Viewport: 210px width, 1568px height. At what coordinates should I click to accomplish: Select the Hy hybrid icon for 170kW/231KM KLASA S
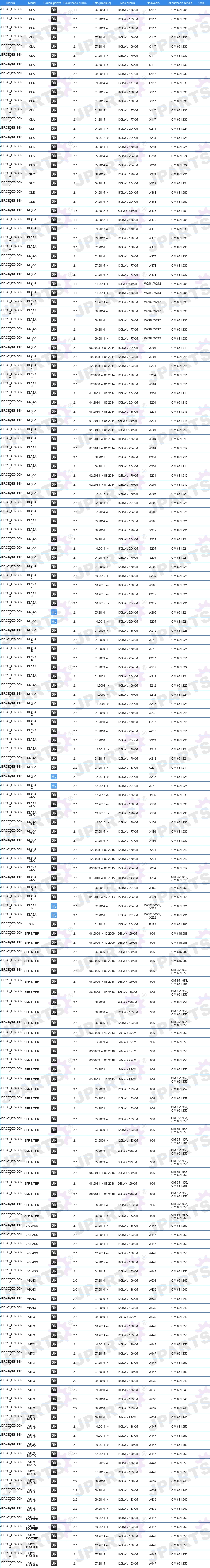click(x=53, y=915)
